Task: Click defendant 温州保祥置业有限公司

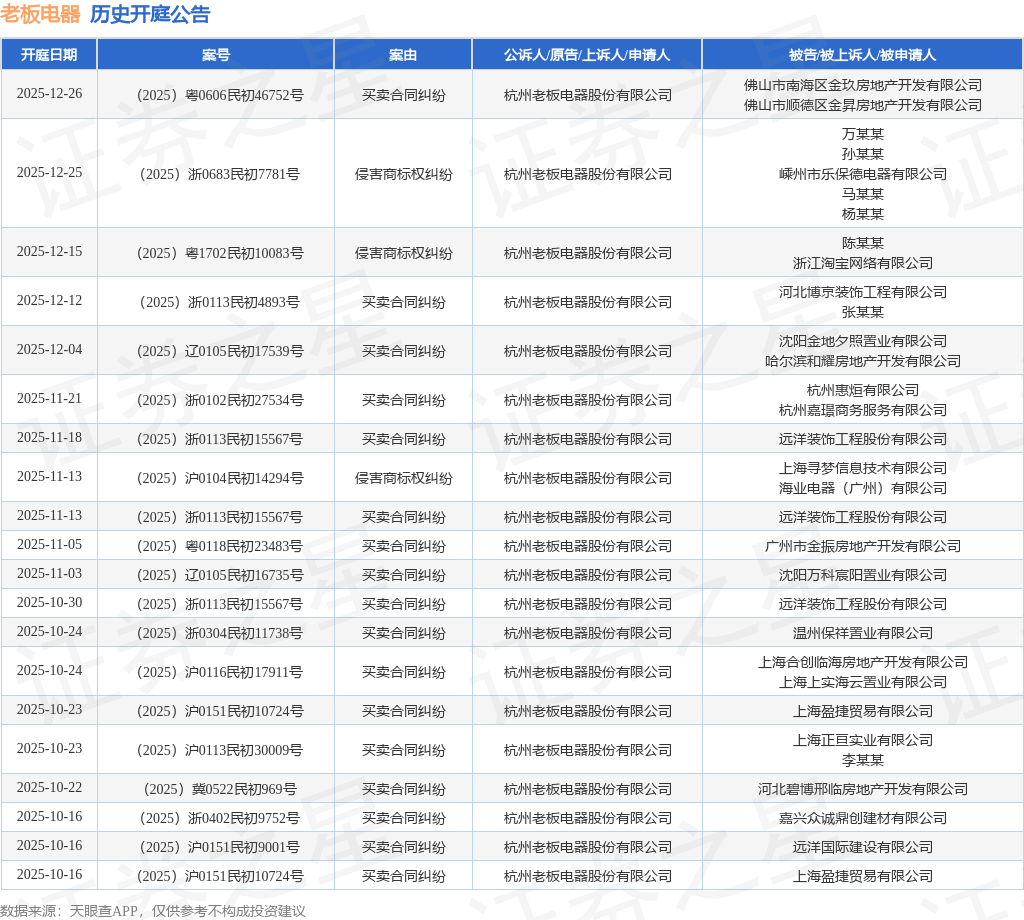Action: pyautogui.click(x=863, y=633)
